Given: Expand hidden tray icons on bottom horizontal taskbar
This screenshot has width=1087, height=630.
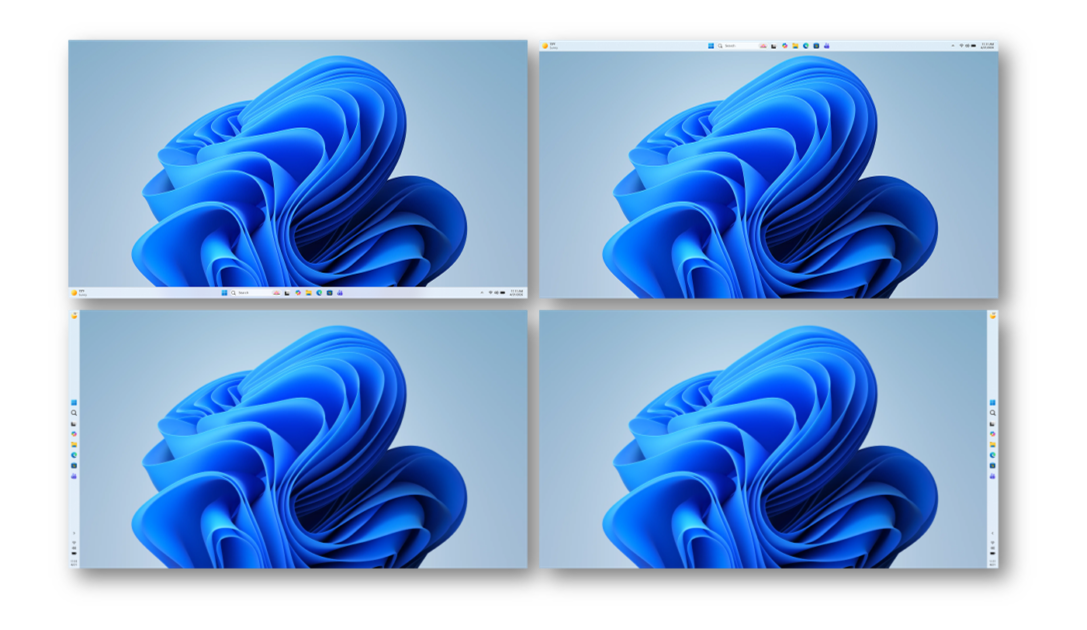Looking at the screenshot, I should [482, 293].
